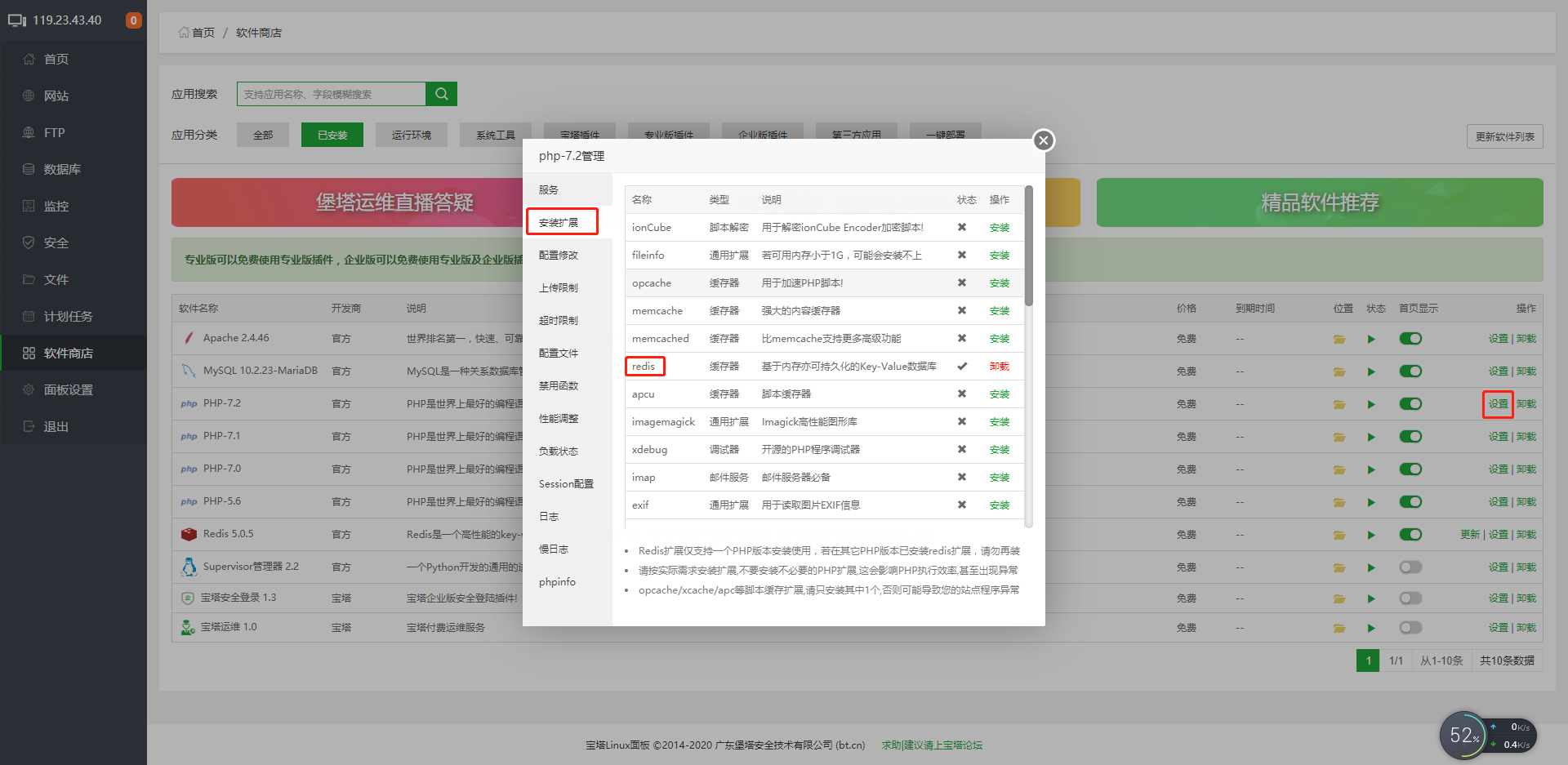Click Supervisor管理器 penguin icon

189,567
